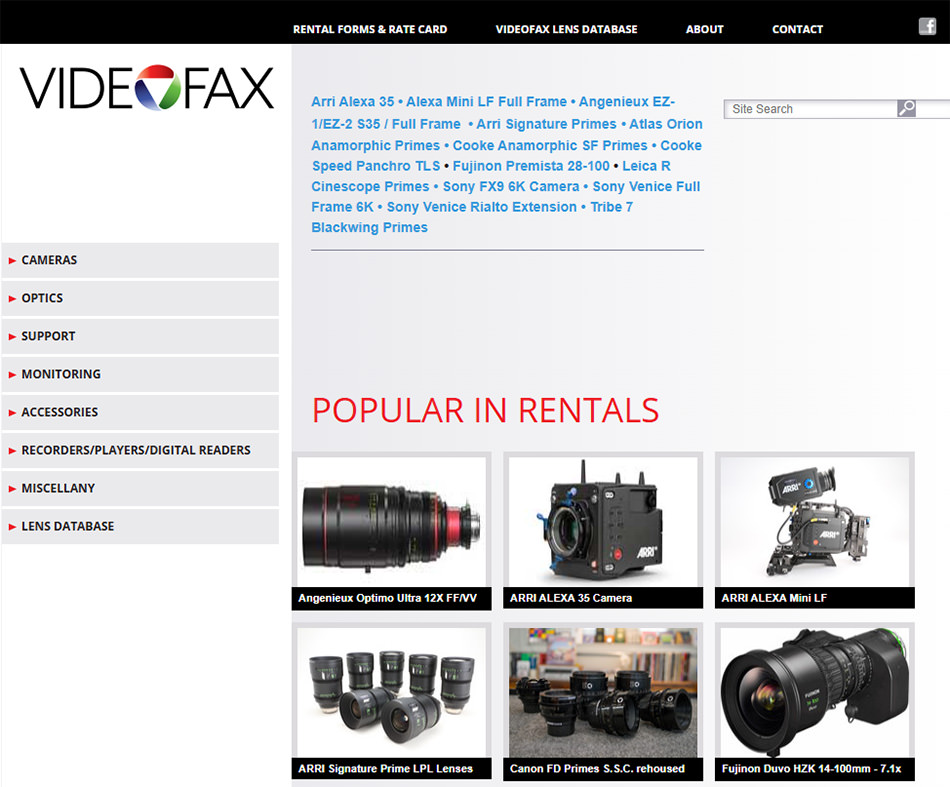The image size is (950, 787).
Task: Follow the Alexa Mini LF Full Frame link
Action: (487, 102)
